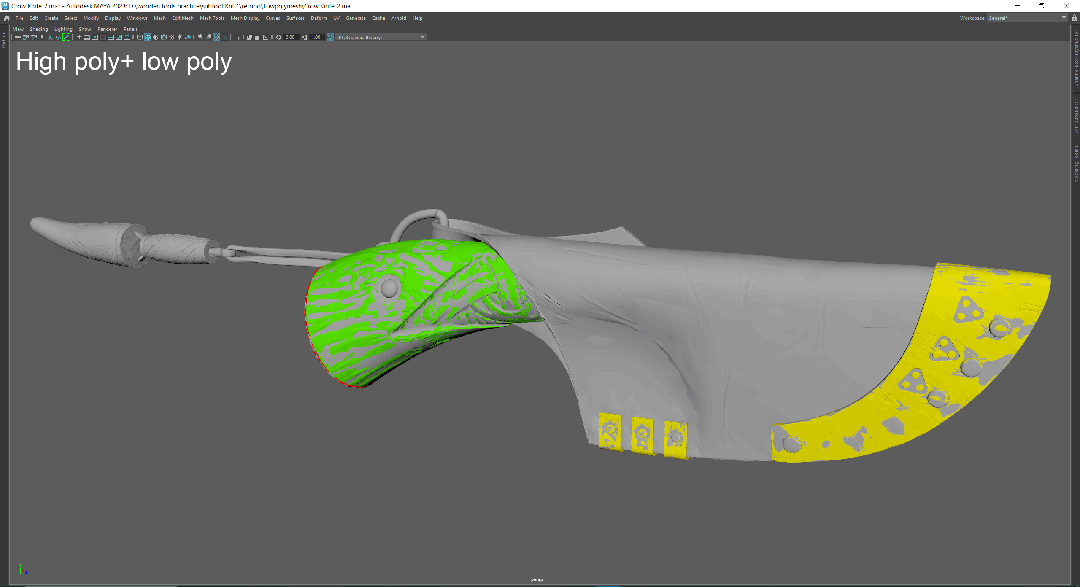Click the Maya home icon in menu bar
Screen dimensions: 1080x587
pyautogui.click(x=7, y=18)
